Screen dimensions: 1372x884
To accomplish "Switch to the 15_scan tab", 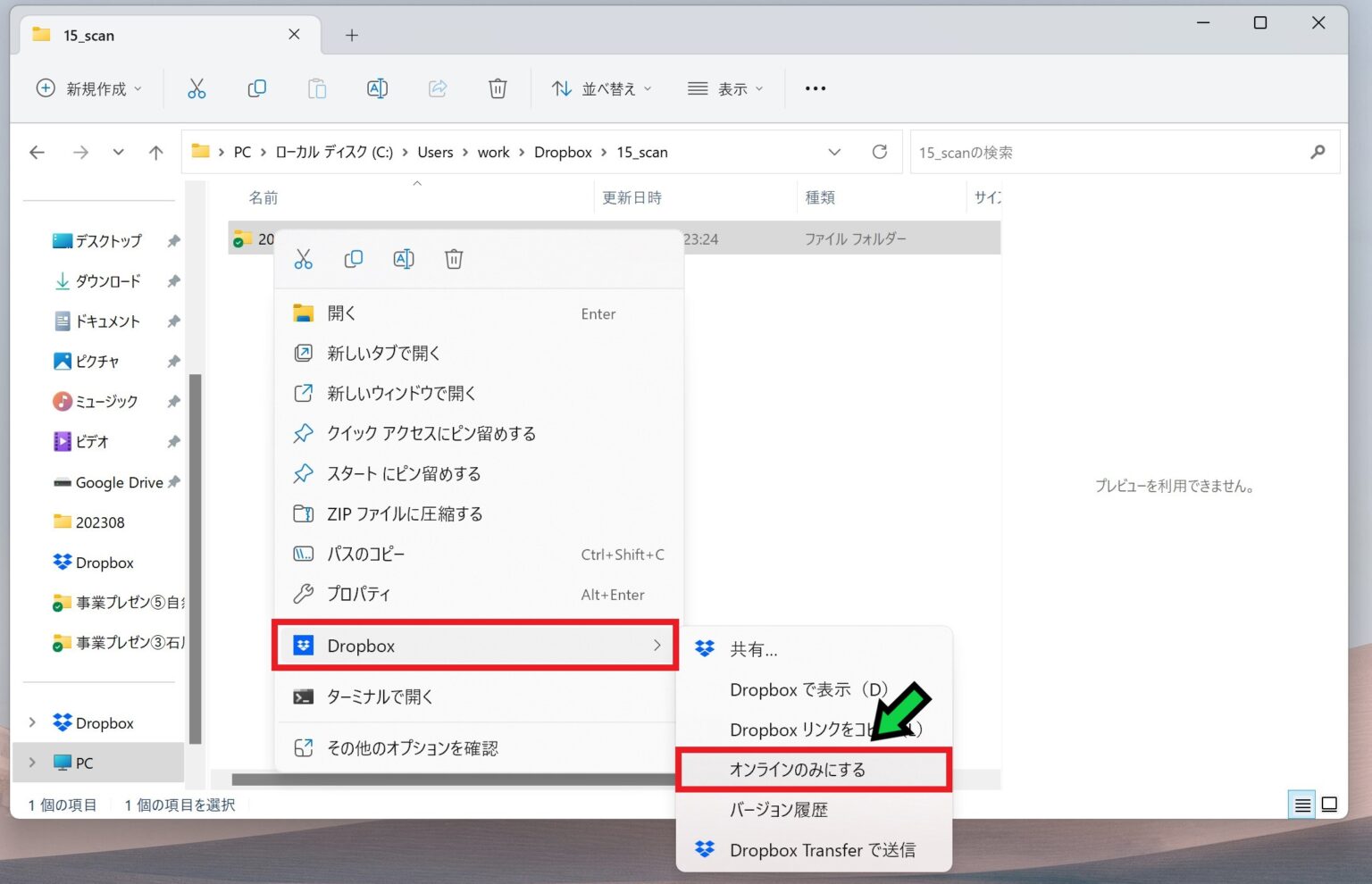I will [x=91, y=35].
